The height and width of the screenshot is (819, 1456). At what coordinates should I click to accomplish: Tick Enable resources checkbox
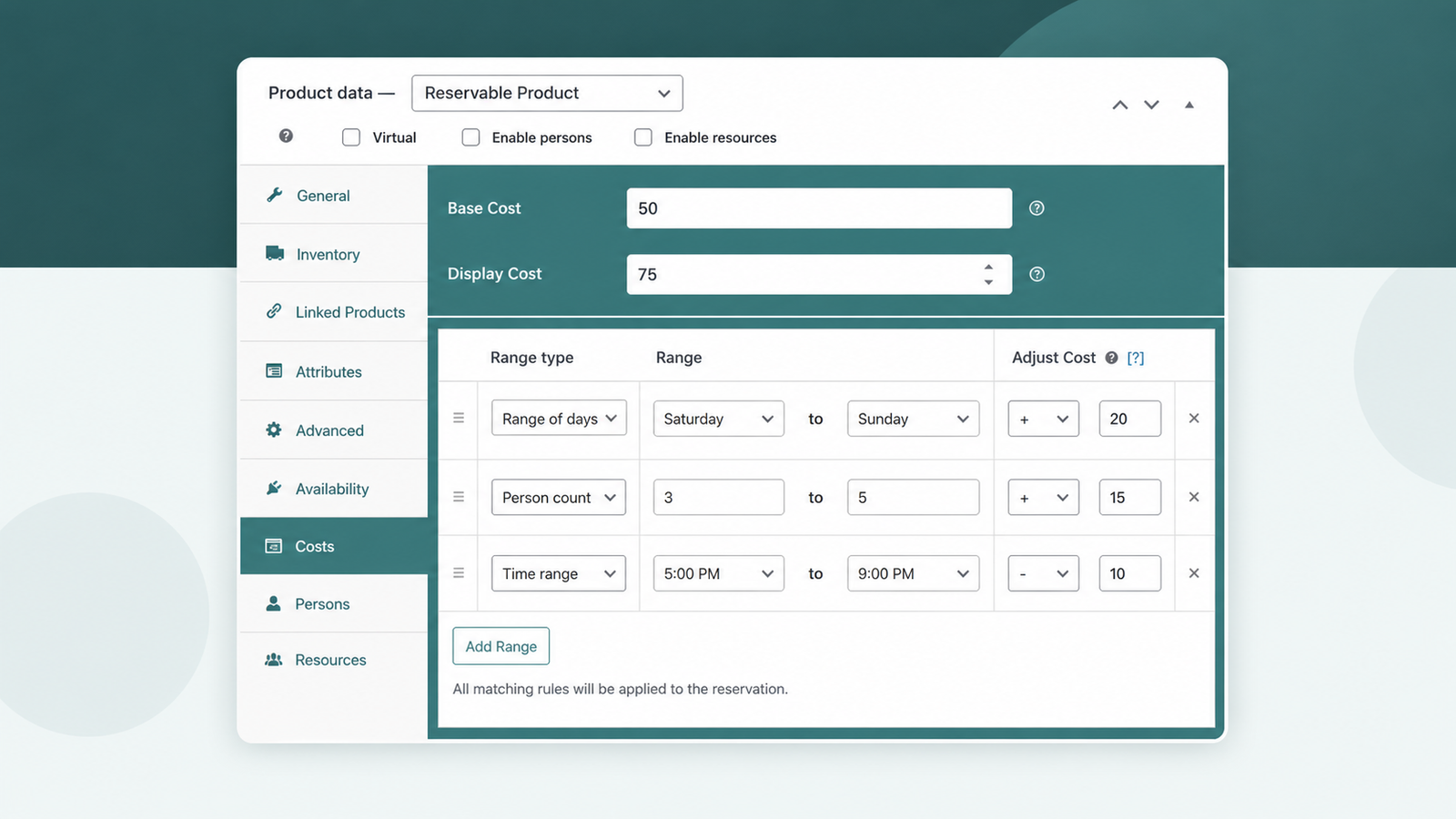pyautogui.click(x=643, y=137)
